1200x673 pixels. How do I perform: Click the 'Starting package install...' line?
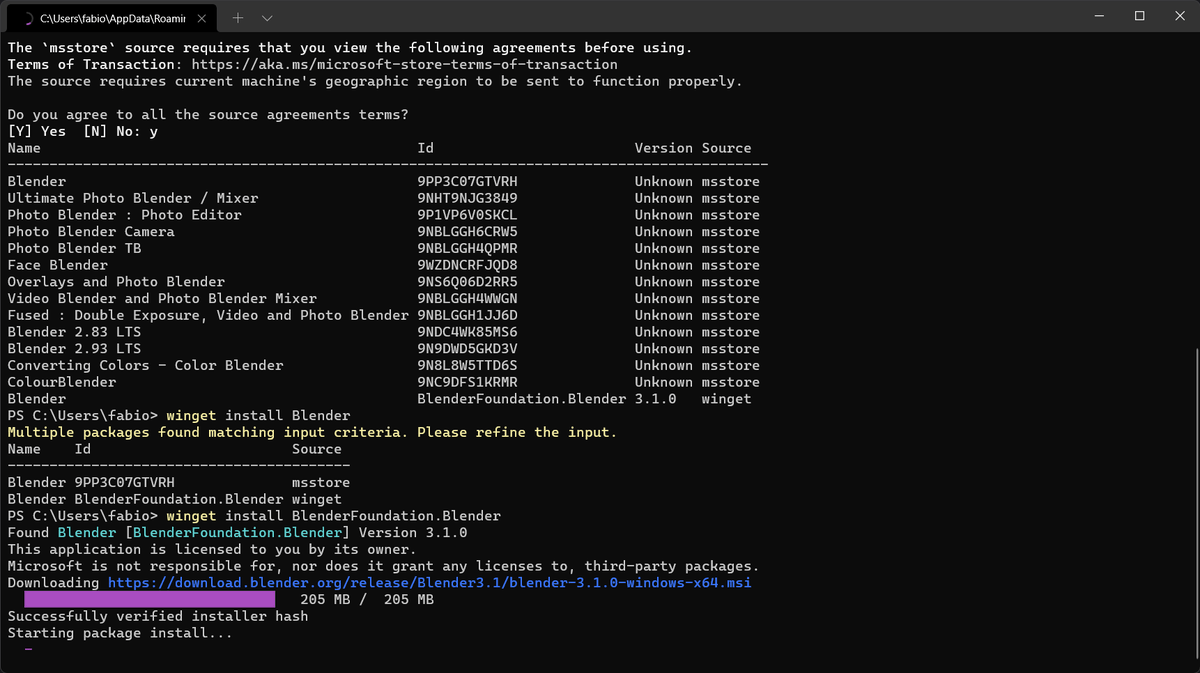(120, 633)
